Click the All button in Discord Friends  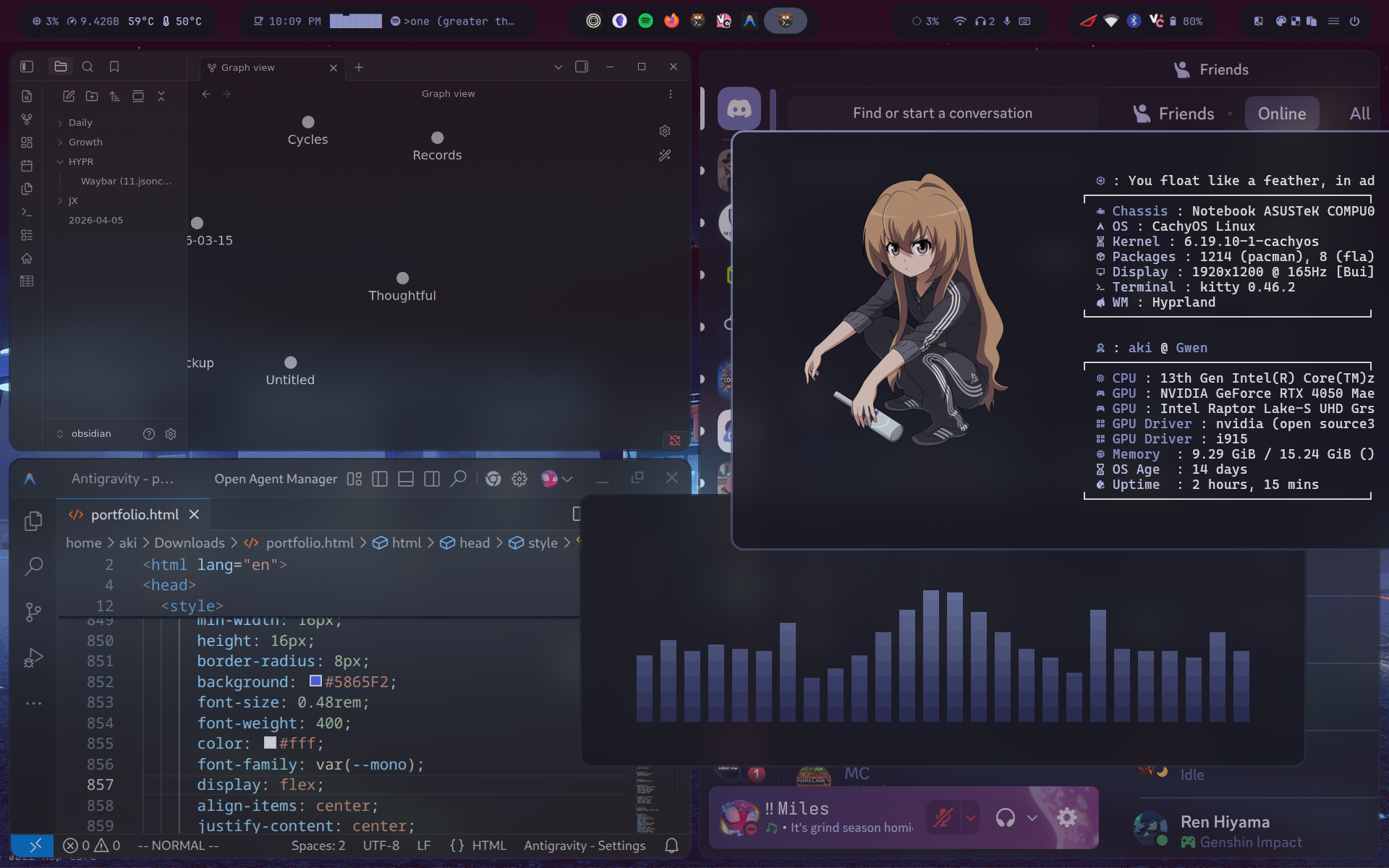pyautogui.click(x=1359, y=113)
